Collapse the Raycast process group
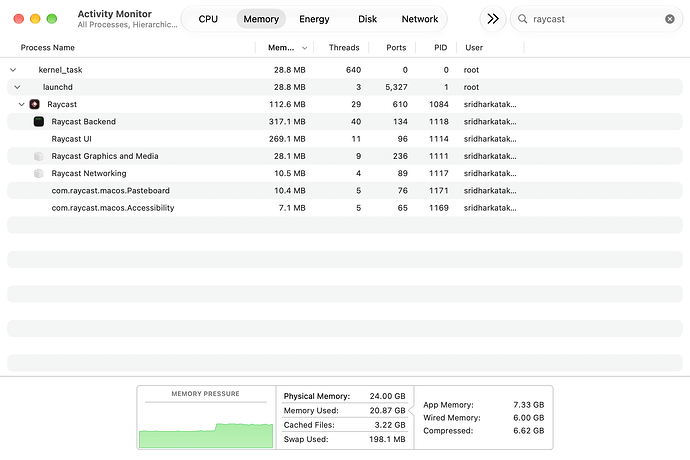690x460 pixels. coord(22,104)
